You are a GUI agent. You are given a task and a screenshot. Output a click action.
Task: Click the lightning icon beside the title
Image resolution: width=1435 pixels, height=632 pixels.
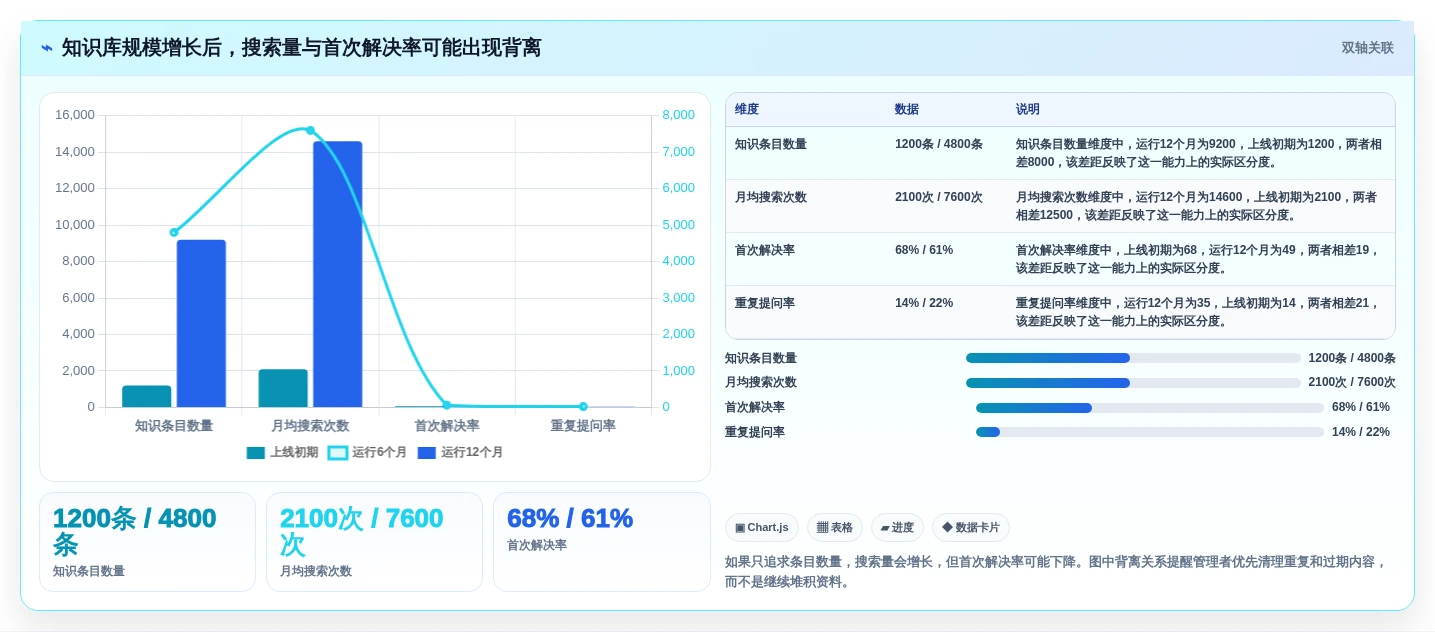pyautogui.click(x=47, y=48)
